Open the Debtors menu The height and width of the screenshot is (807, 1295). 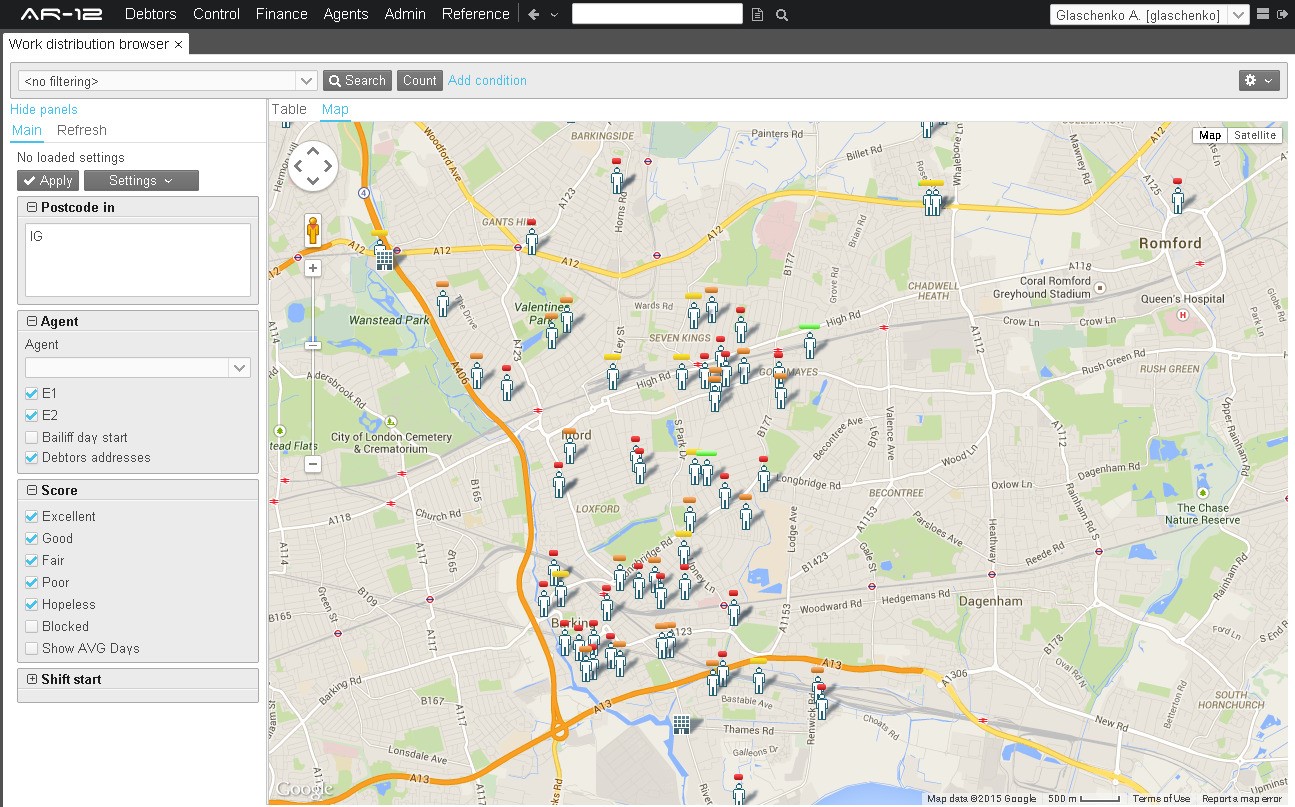(x=151, y=14)
